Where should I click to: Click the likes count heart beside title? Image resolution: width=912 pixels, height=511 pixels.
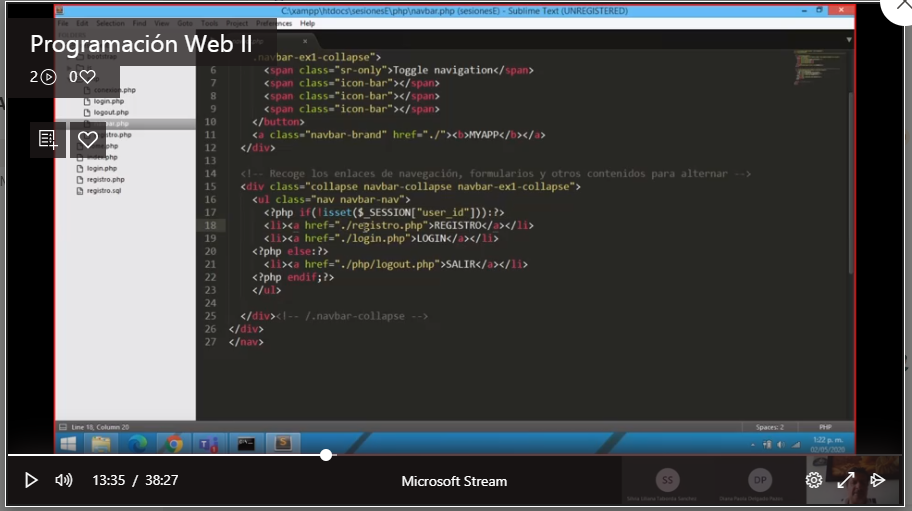[x=88, y=77]
